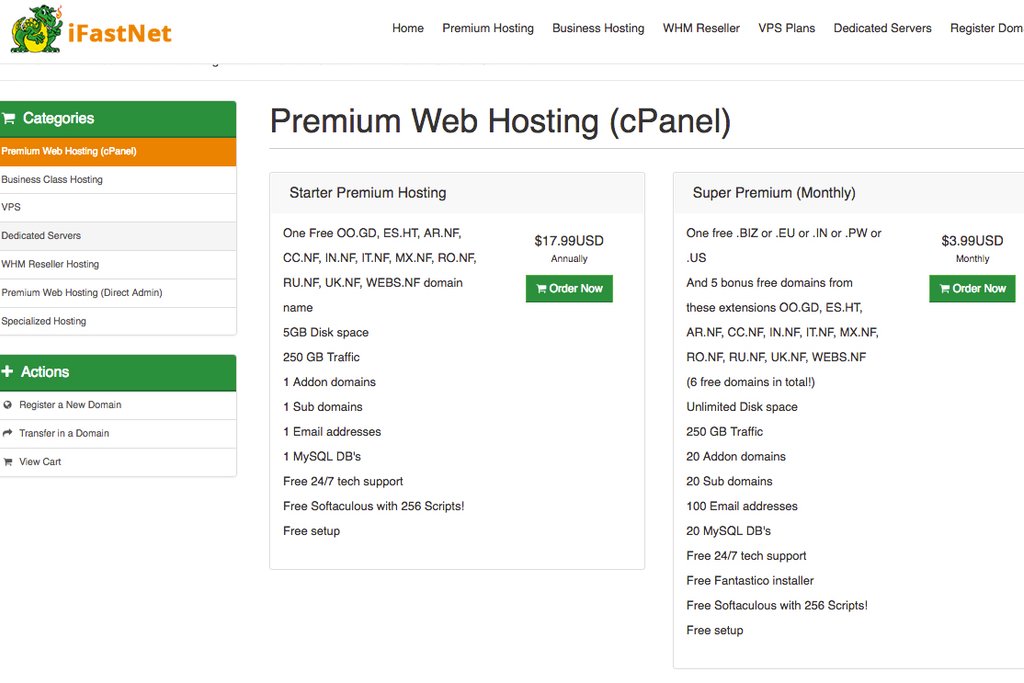
Task: Open the Home page from navigation
Action: [x=408, y=28]
